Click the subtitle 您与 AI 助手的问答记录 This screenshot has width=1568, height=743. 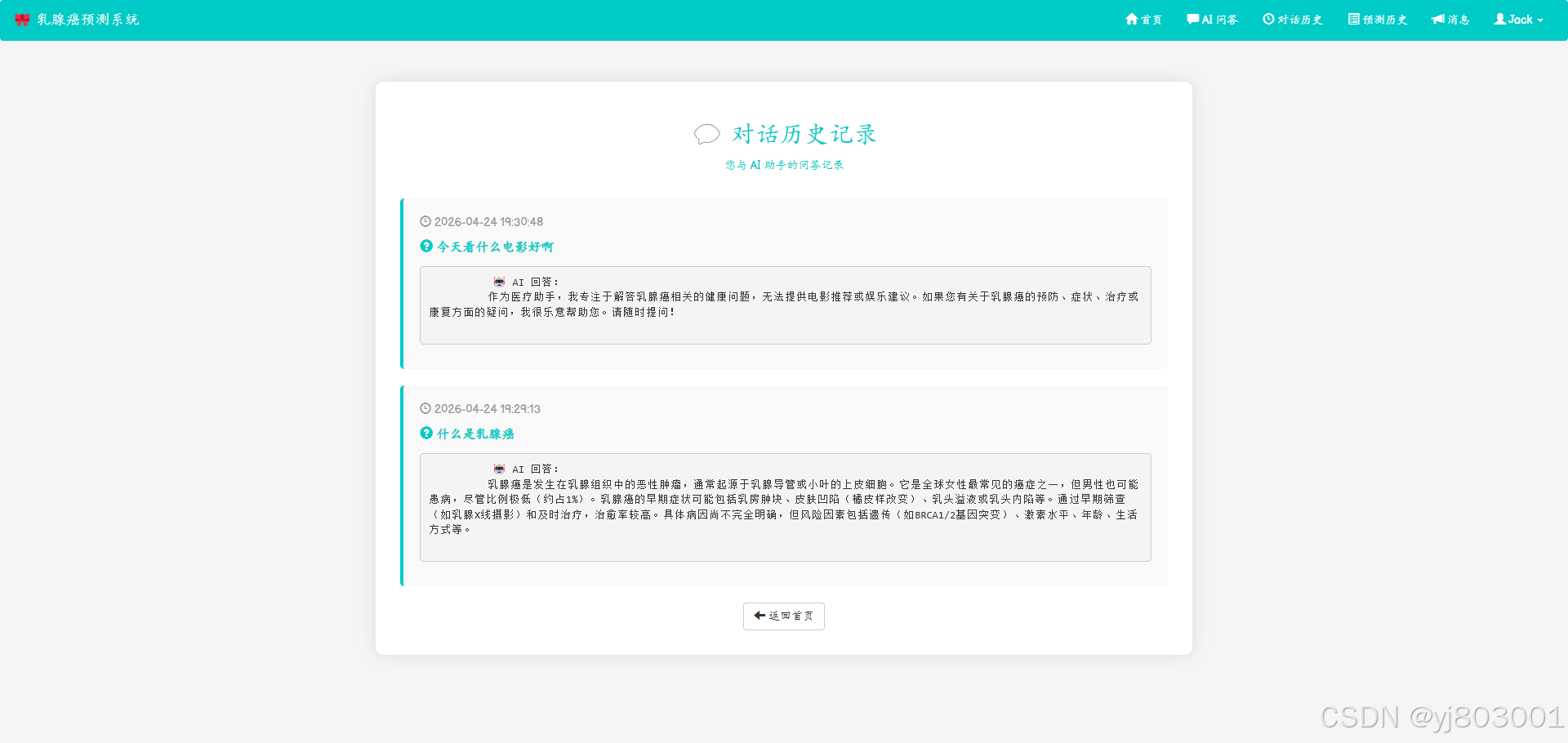tap(784, 165)
